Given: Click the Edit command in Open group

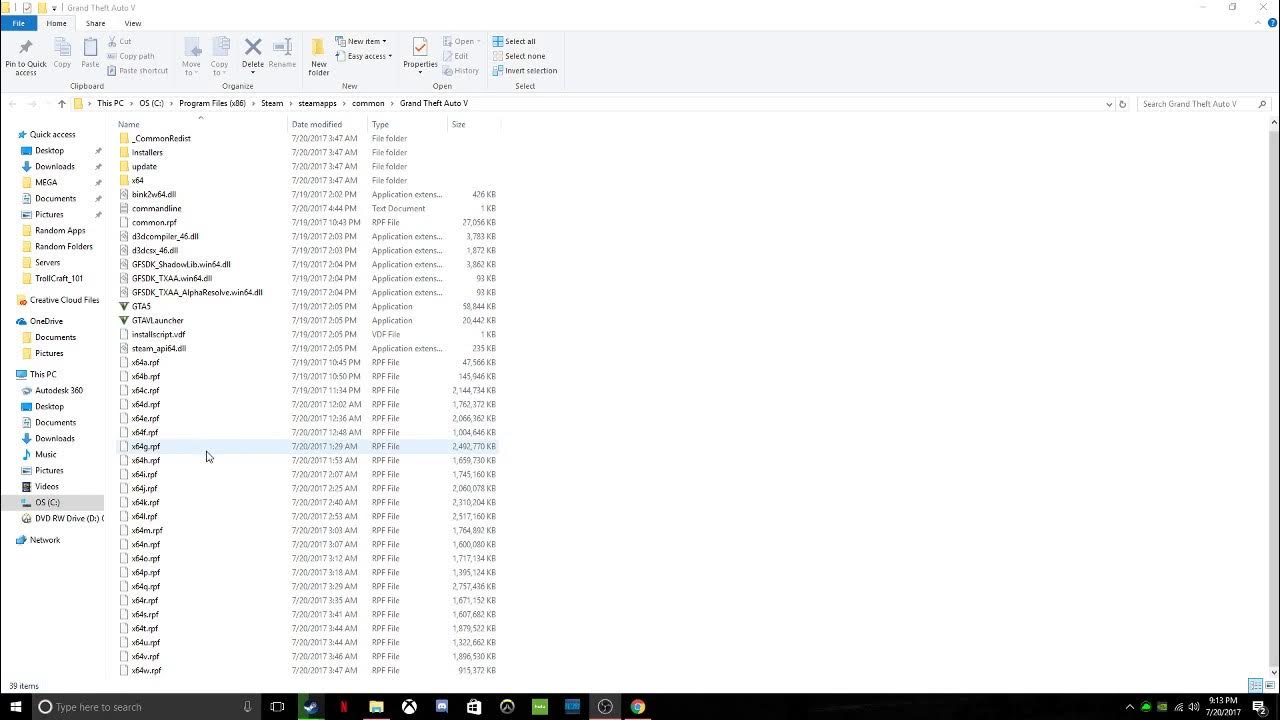Looking at the screenshot, I should 455,56.
